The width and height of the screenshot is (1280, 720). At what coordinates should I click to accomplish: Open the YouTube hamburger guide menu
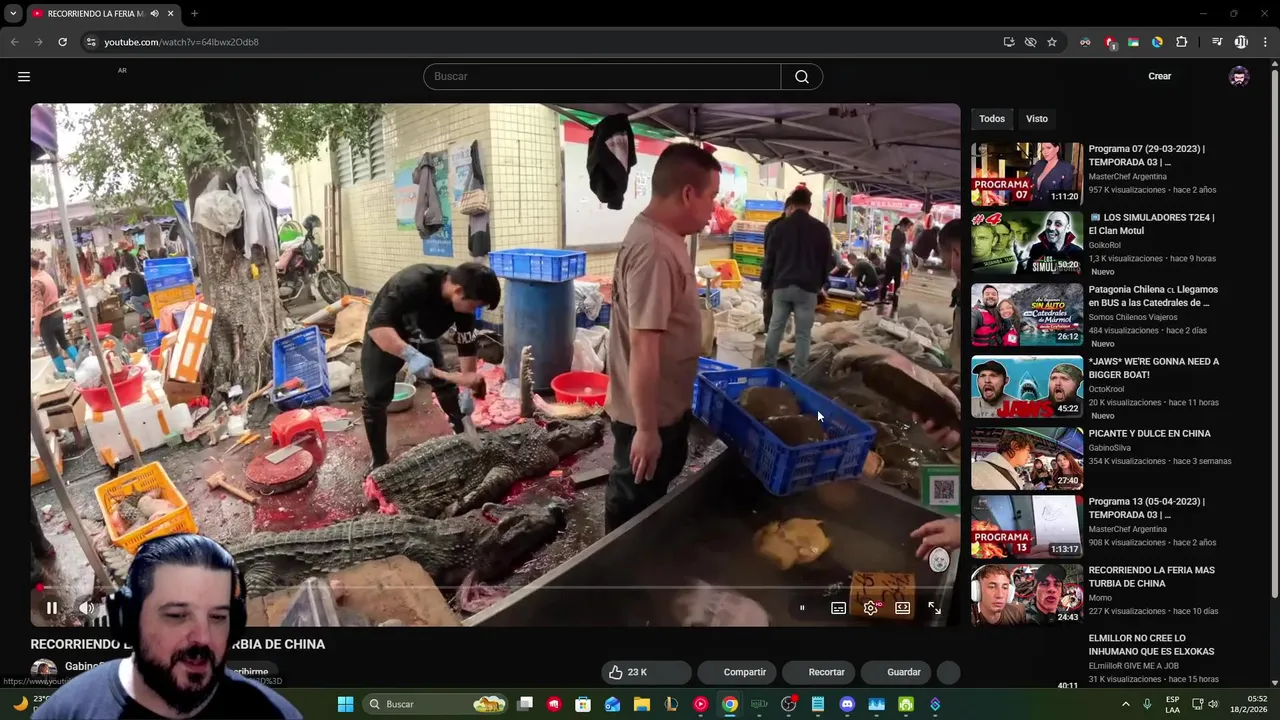[x=24, y=76]
